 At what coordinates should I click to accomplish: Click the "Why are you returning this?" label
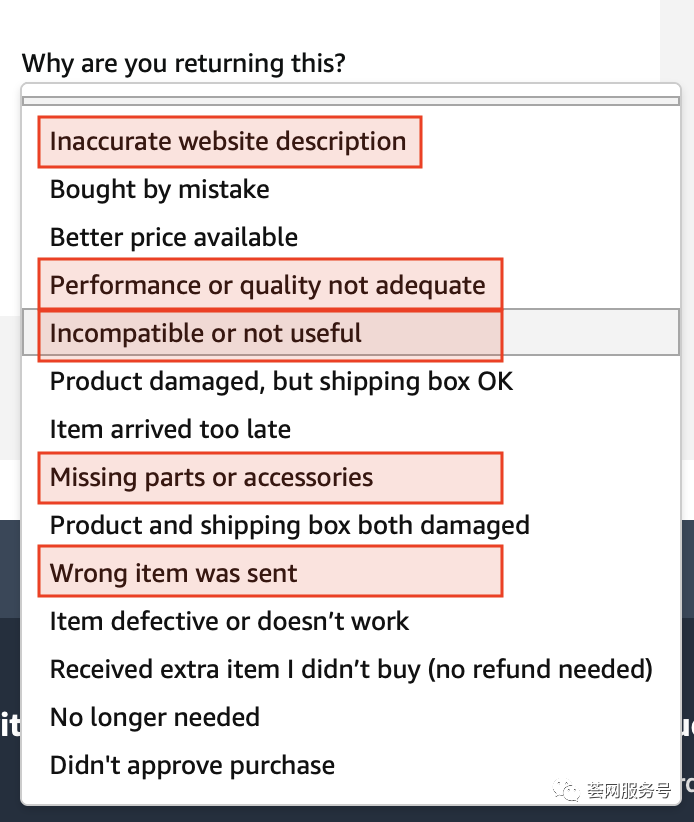[184, 64]
